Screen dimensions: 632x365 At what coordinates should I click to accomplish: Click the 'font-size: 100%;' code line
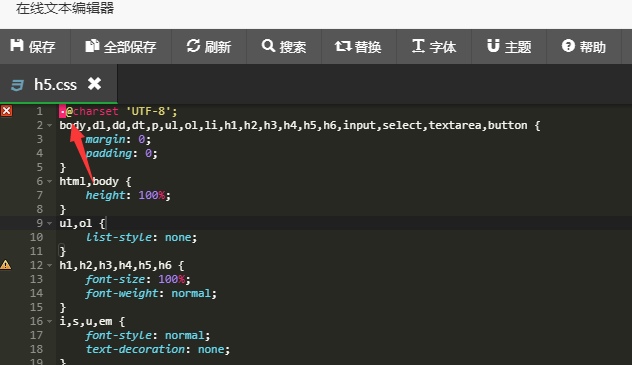(138, 279)
